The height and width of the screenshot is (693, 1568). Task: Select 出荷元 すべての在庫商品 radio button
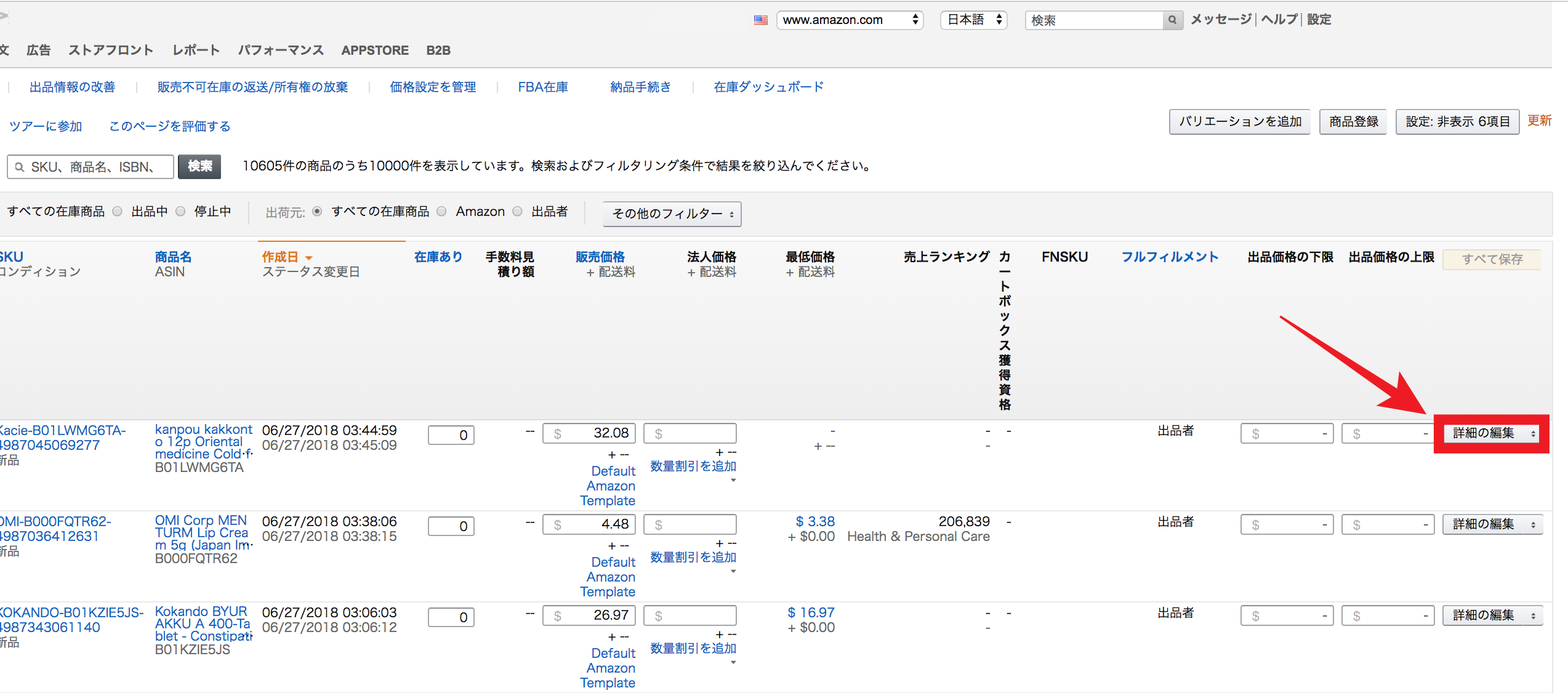317,212
